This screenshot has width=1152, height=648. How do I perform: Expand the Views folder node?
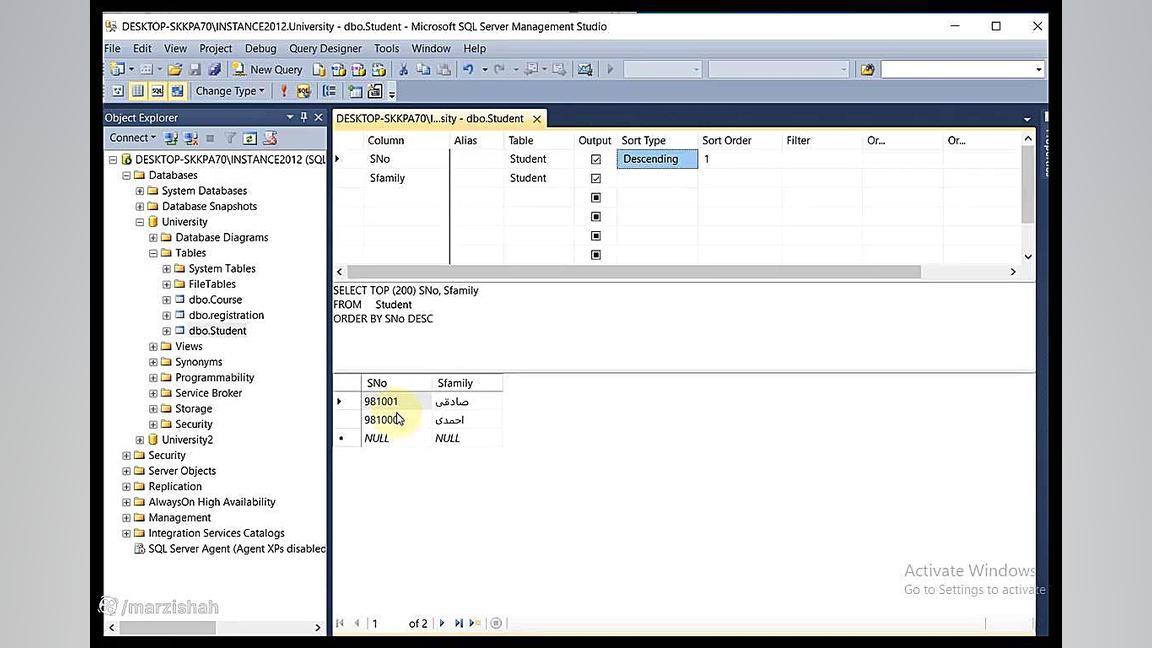pos(153,347)
